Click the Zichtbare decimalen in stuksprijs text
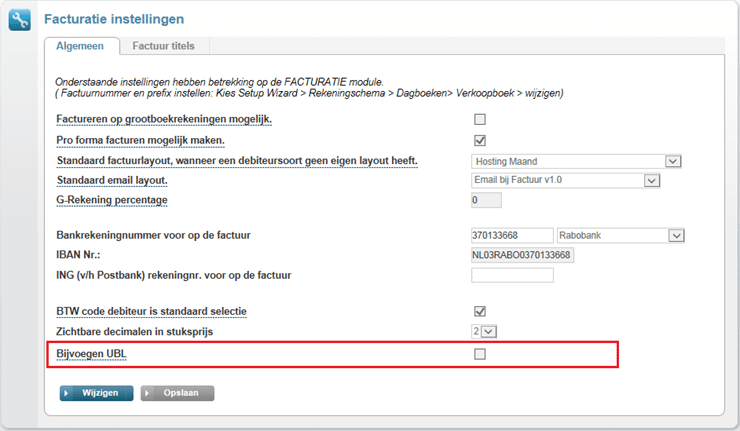This screenshot has height=431, width=740. pos(135,332)
